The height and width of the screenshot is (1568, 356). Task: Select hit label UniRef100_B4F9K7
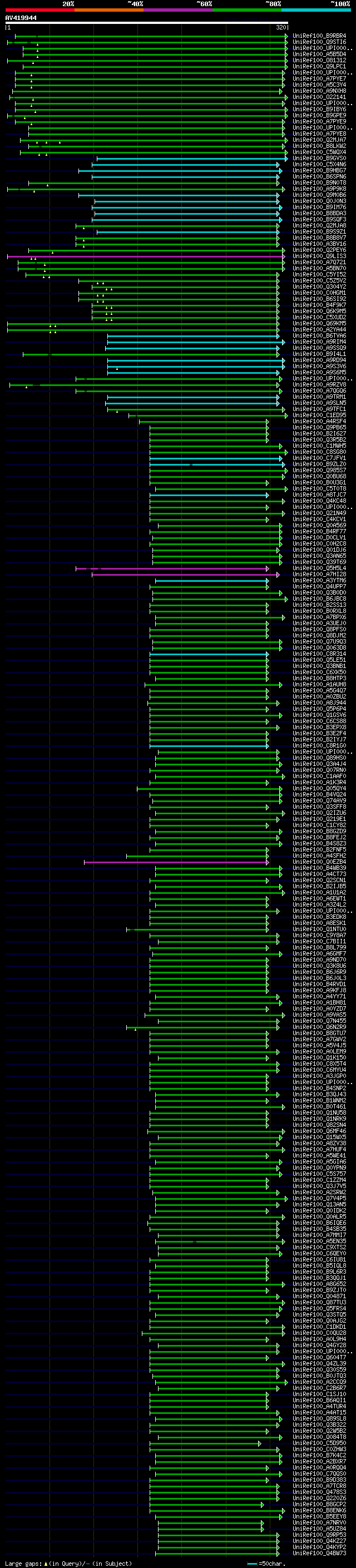pos(319,305)
